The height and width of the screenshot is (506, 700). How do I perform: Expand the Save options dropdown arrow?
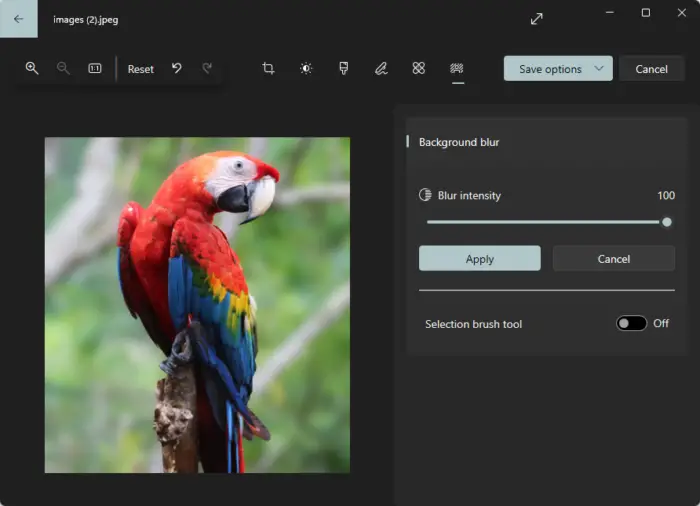click(599, 68)
